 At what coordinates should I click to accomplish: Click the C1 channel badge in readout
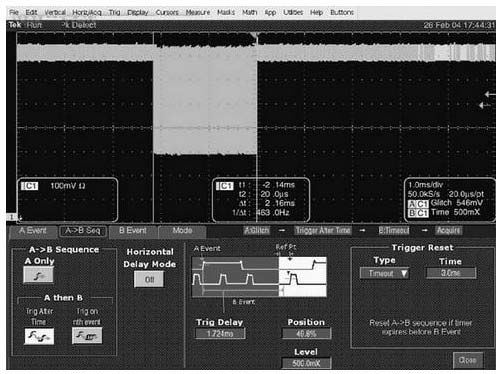29,186
